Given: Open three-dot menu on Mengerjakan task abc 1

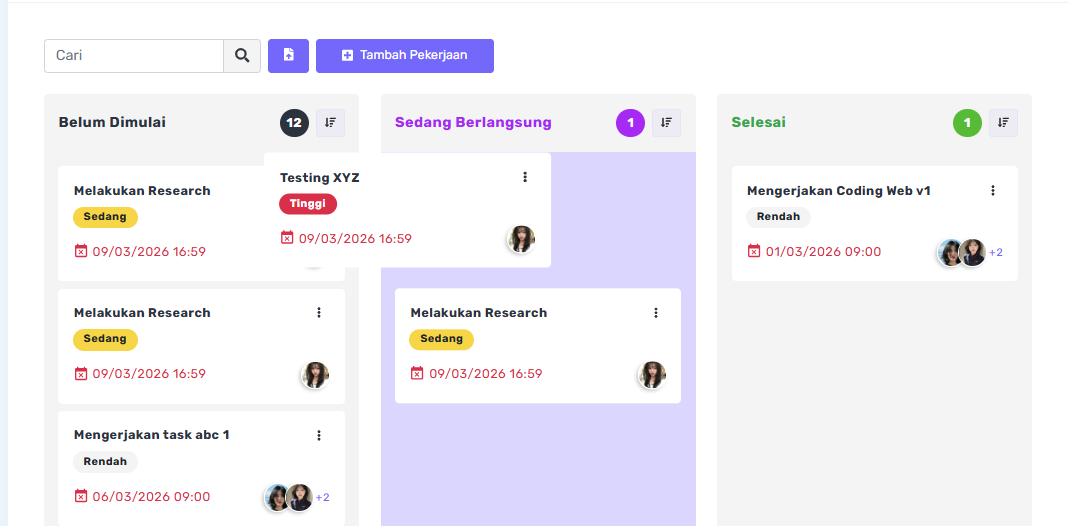Looking at the screenshot, I should tap(319, 435).
